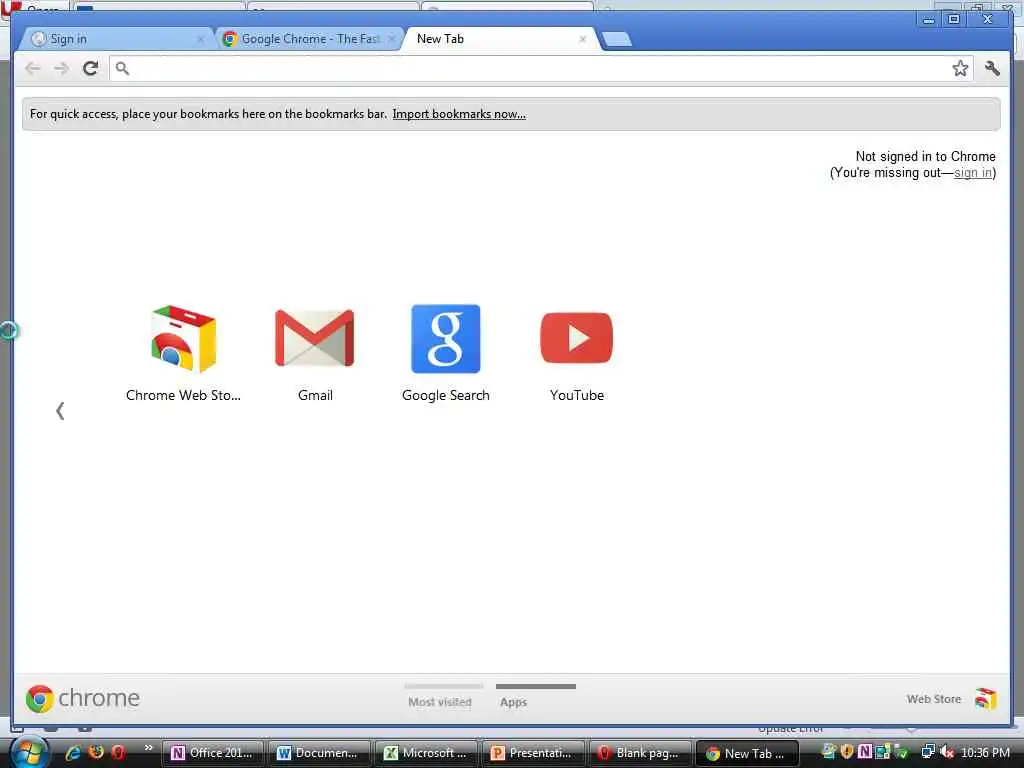This screenshot has height=768, width=1024.
Task: Click the New Tab Chrome taskbar button
Action: pos(747,753)
